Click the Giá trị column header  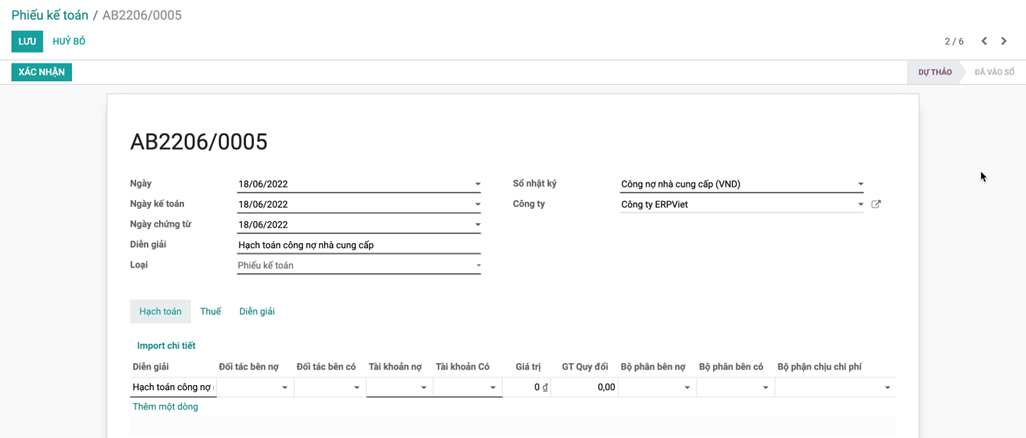(527, 367)
